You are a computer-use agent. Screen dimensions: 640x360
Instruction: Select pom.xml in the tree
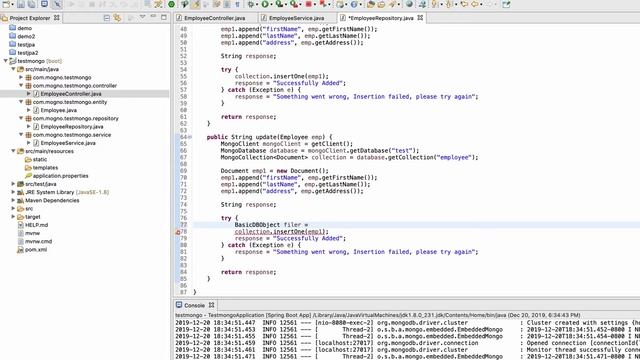click(x=36, y=249)
